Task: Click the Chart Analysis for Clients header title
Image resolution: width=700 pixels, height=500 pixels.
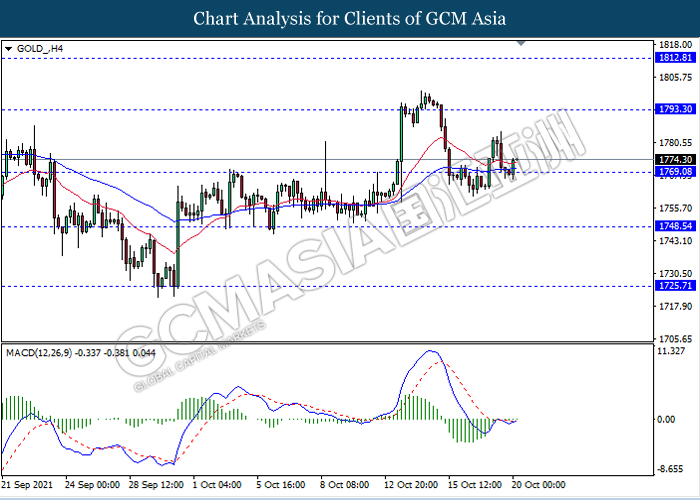Action: 350,19
